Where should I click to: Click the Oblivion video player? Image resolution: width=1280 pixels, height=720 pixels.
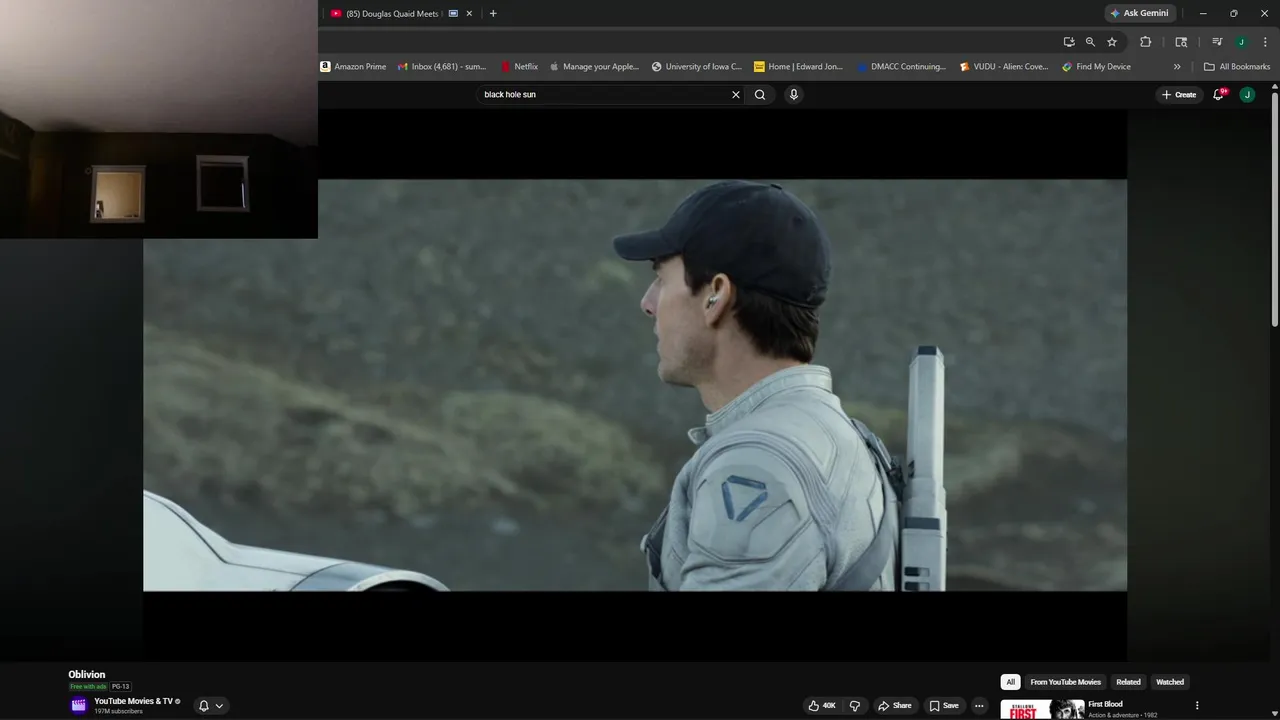(x=635, y=385)
